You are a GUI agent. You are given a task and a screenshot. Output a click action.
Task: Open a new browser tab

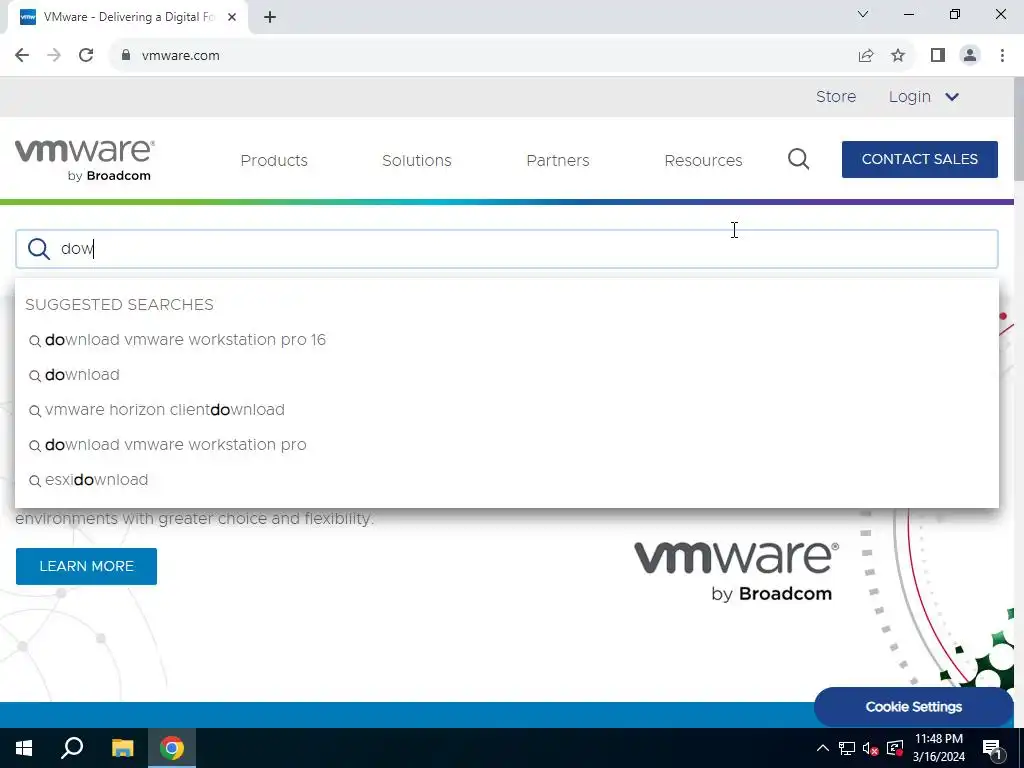(x=270, y=18)
